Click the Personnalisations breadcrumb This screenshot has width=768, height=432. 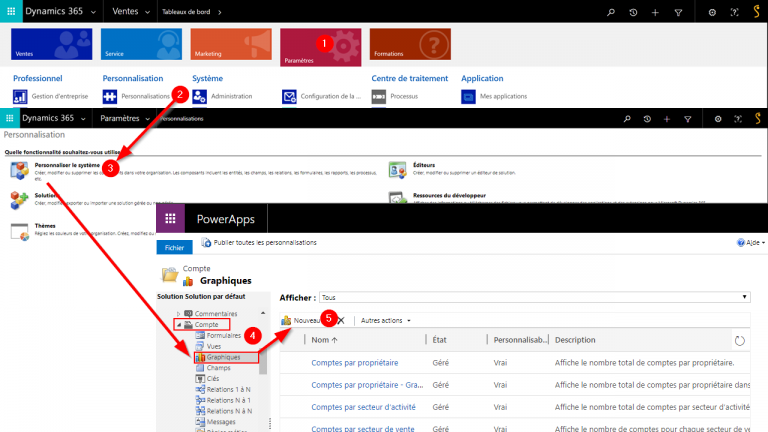[x=182, y=119]
